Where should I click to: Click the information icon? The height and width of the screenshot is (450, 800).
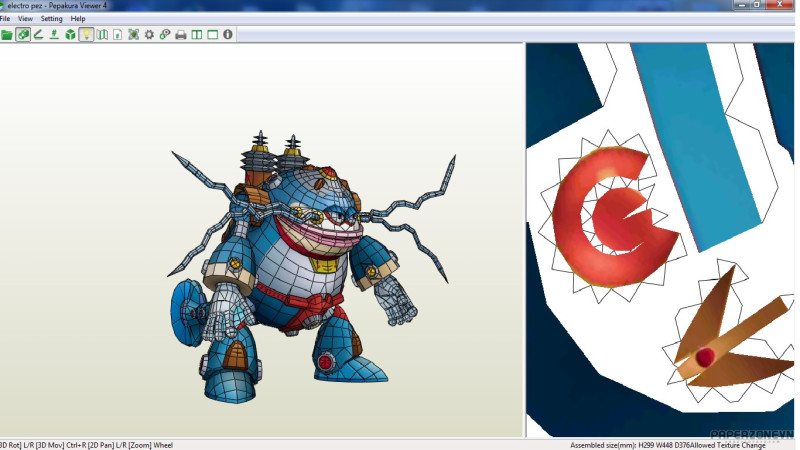point(228,35)
